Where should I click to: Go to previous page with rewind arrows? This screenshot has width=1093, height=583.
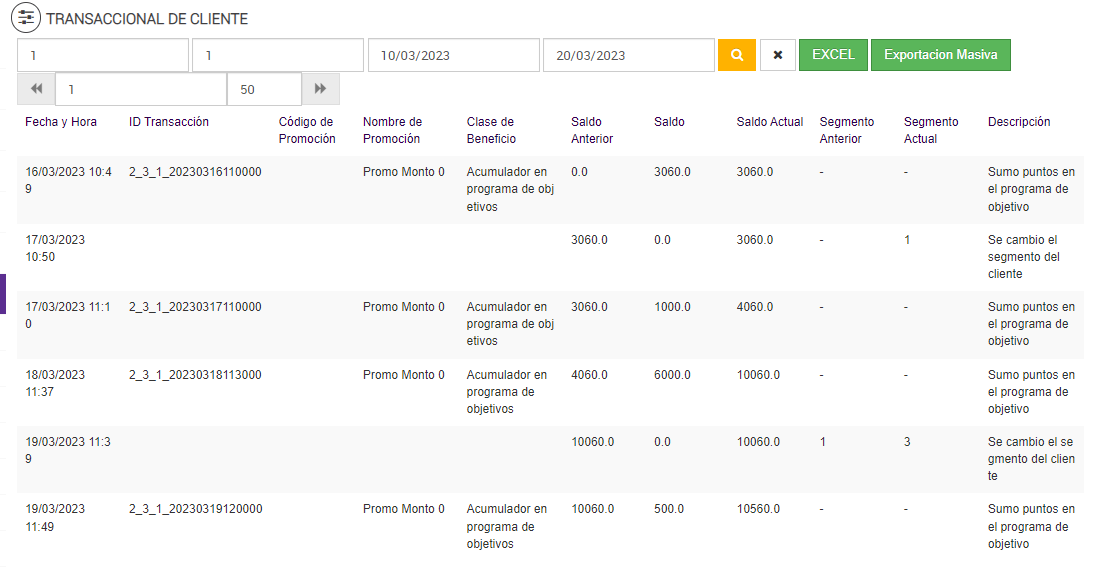36,89
